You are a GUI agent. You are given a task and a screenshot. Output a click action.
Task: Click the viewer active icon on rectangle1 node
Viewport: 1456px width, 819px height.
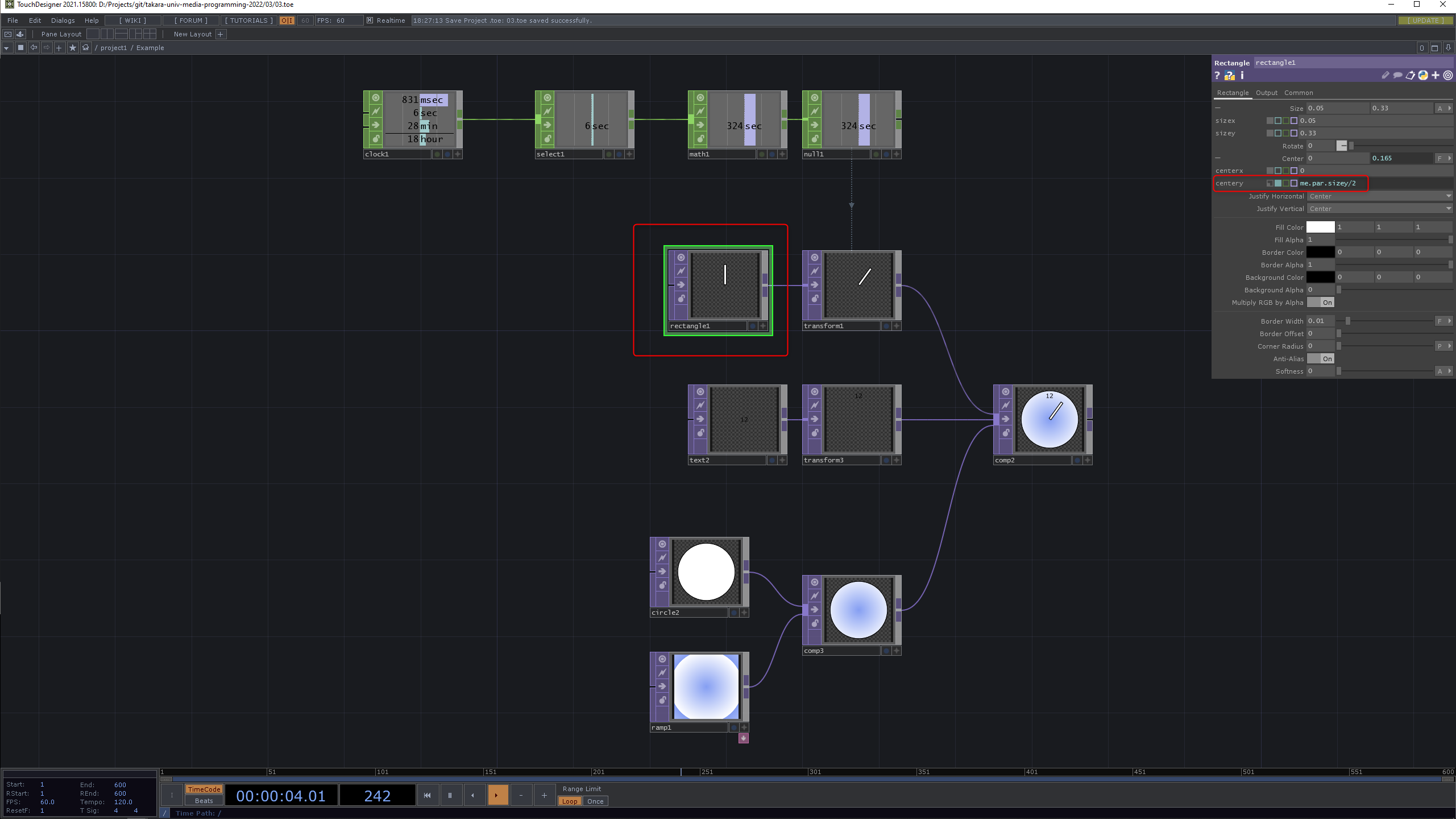(x=681, y=258)
